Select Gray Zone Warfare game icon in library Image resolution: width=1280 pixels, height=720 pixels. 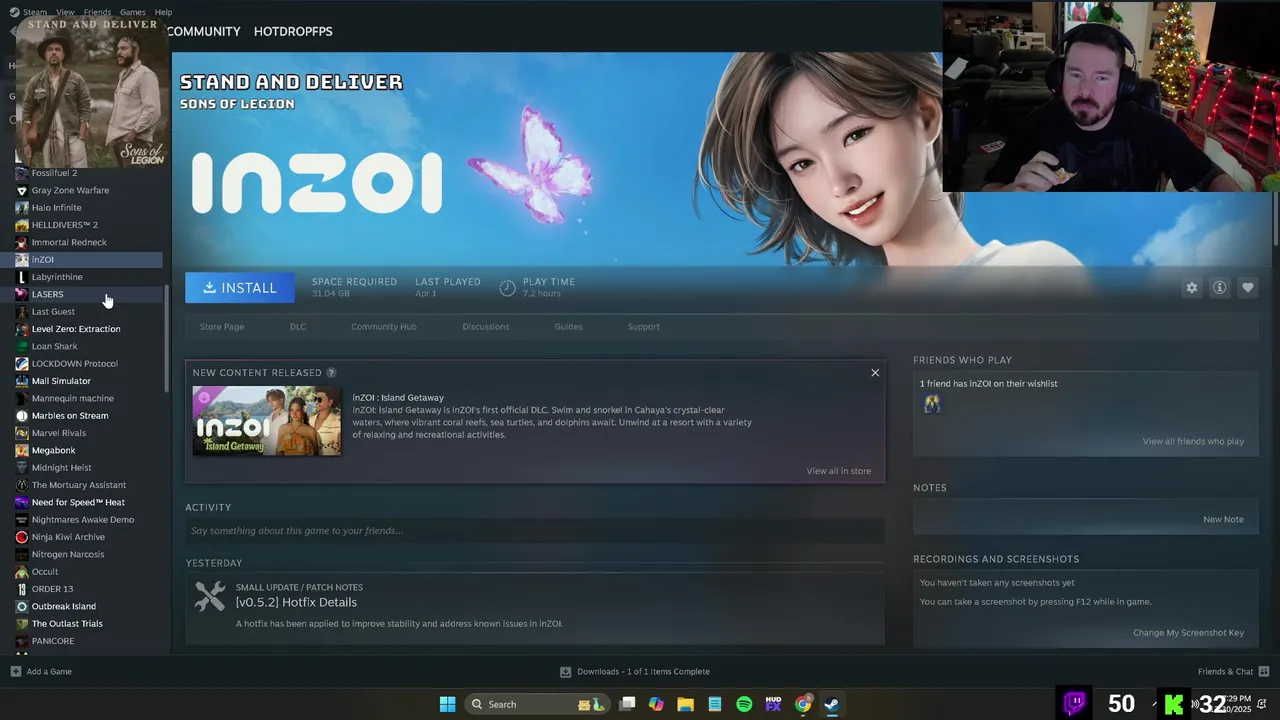(22, 190)
